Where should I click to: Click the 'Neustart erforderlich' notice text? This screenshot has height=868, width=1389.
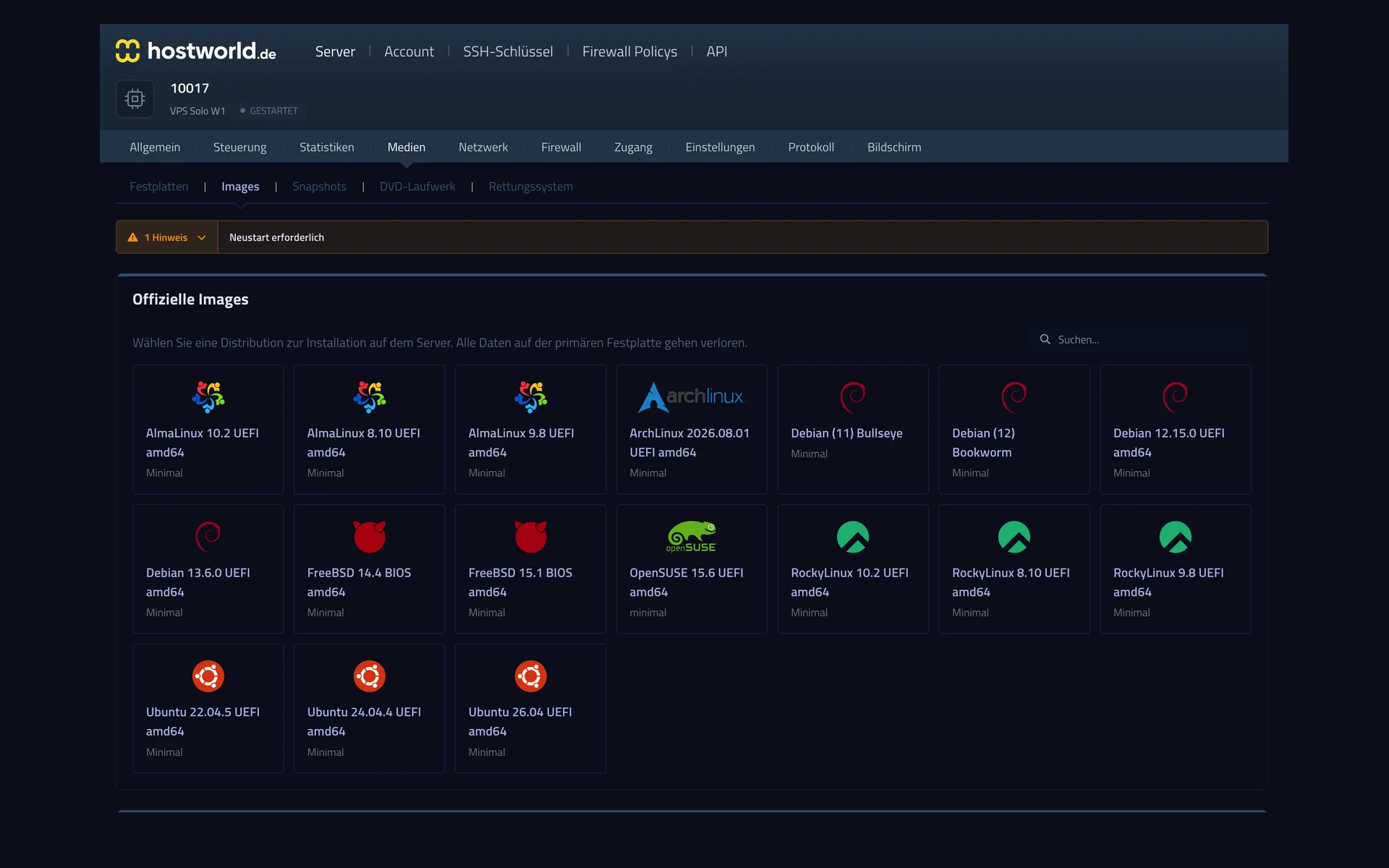276,237
